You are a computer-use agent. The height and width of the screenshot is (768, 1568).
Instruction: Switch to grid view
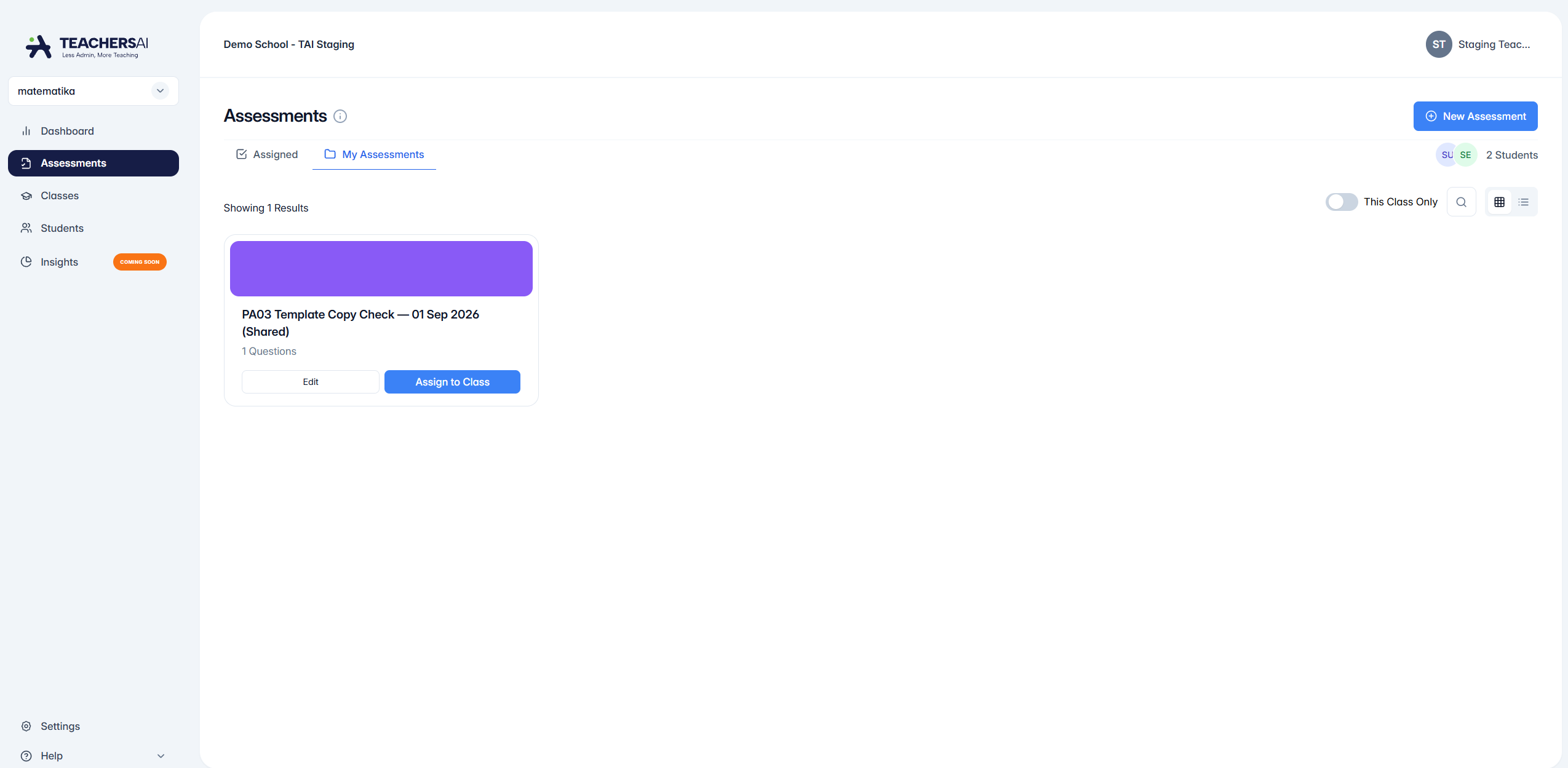coord(1499,202)
